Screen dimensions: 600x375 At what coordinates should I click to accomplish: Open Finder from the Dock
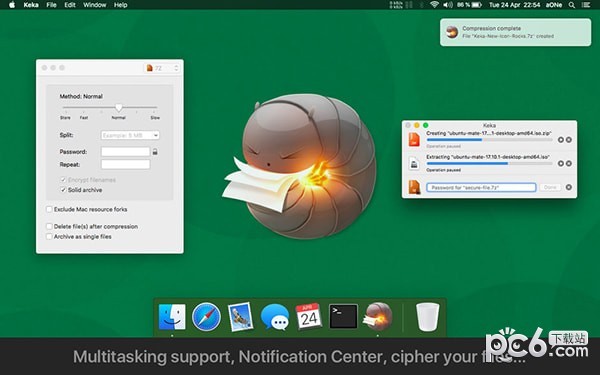pos(172,317)
